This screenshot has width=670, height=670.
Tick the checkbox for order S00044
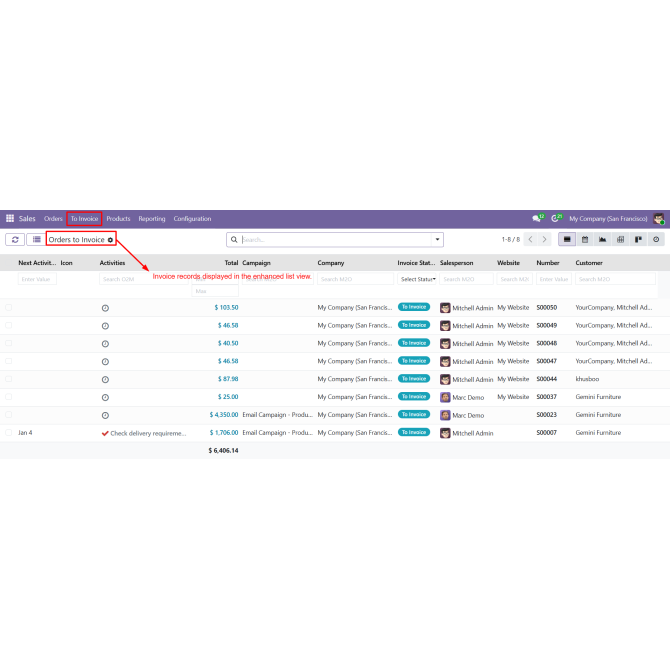tap(9, 379)
